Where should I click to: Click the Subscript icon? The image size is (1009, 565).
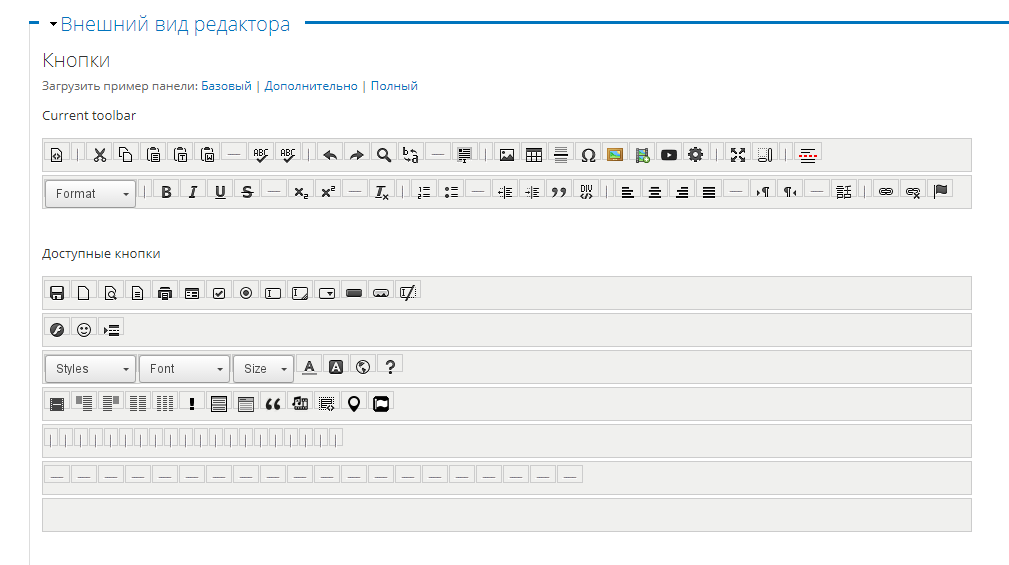(x=301, y=192)
